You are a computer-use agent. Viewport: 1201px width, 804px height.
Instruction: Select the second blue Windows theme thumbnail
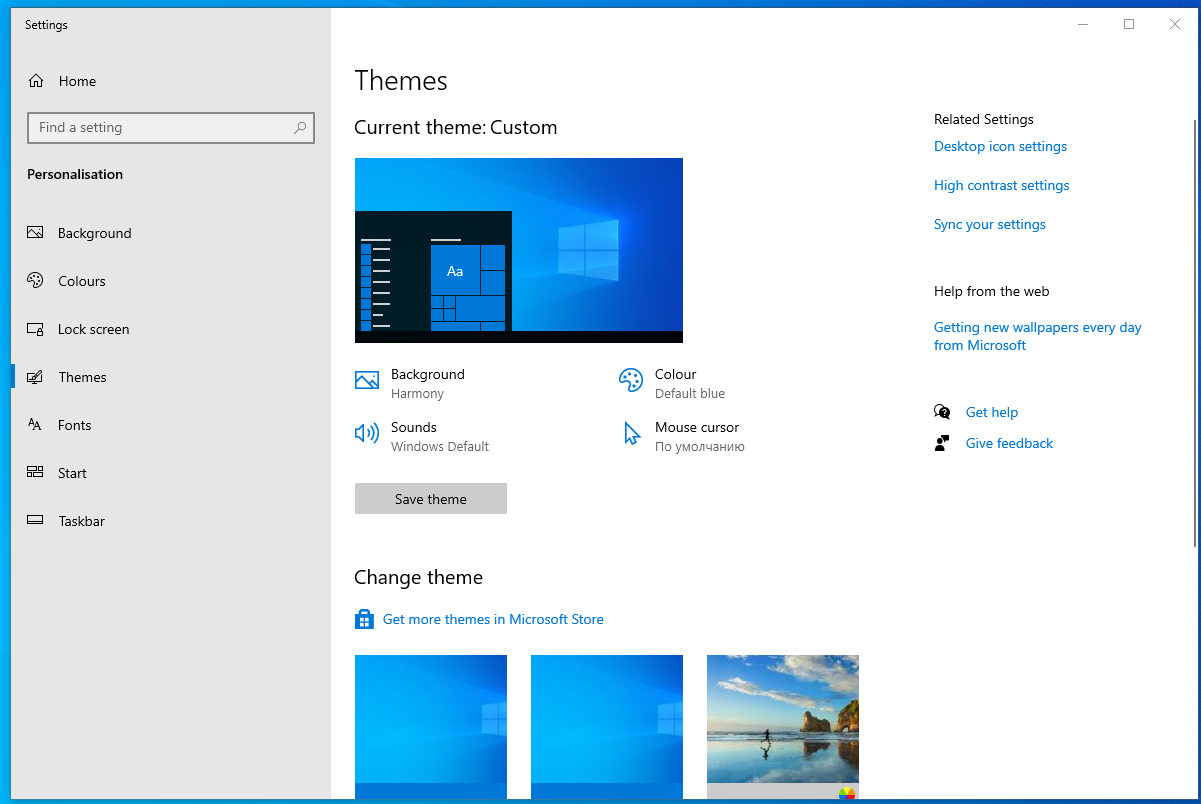[607, 727]
